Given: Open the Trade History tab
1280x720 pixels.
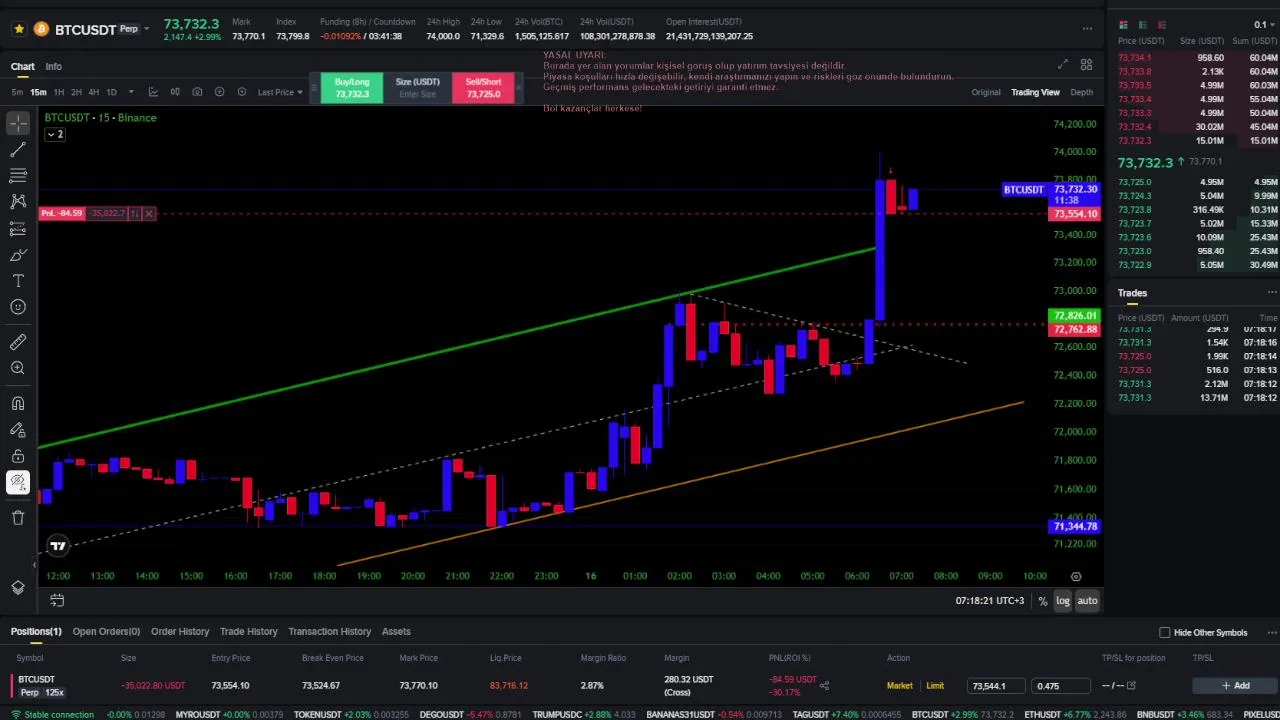Looking at the screenshot, I should (x=248, y=632).
